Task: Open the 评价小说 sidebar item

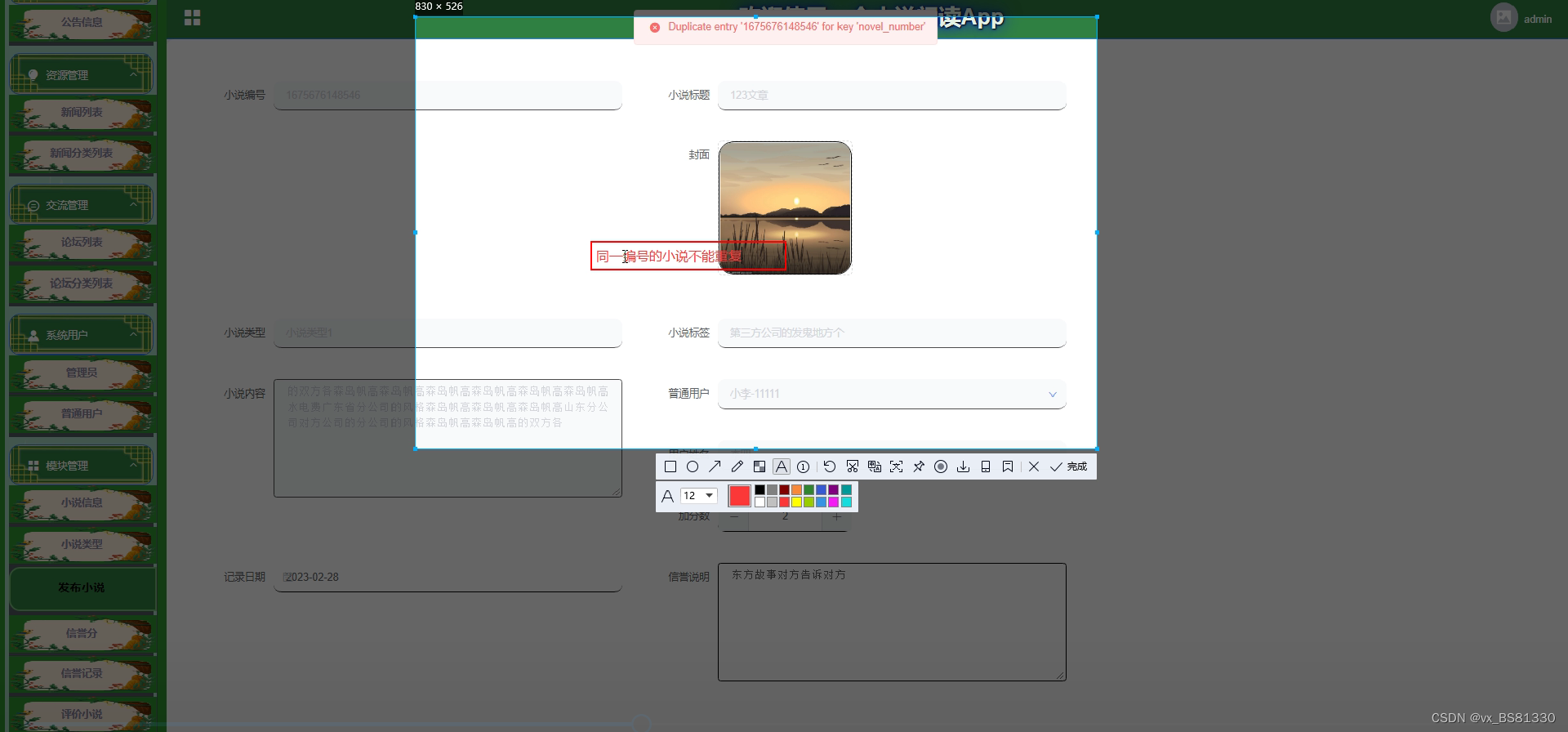Action: [x=82, y=714]
